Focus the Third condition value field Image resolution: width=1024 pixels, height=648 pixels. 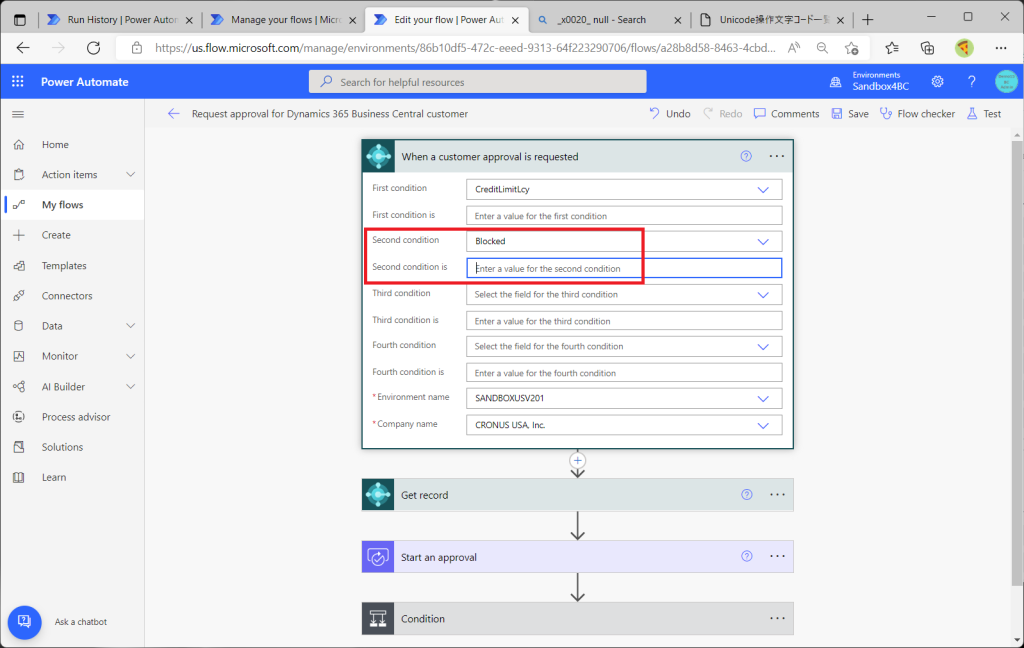[x=624, y=321]
